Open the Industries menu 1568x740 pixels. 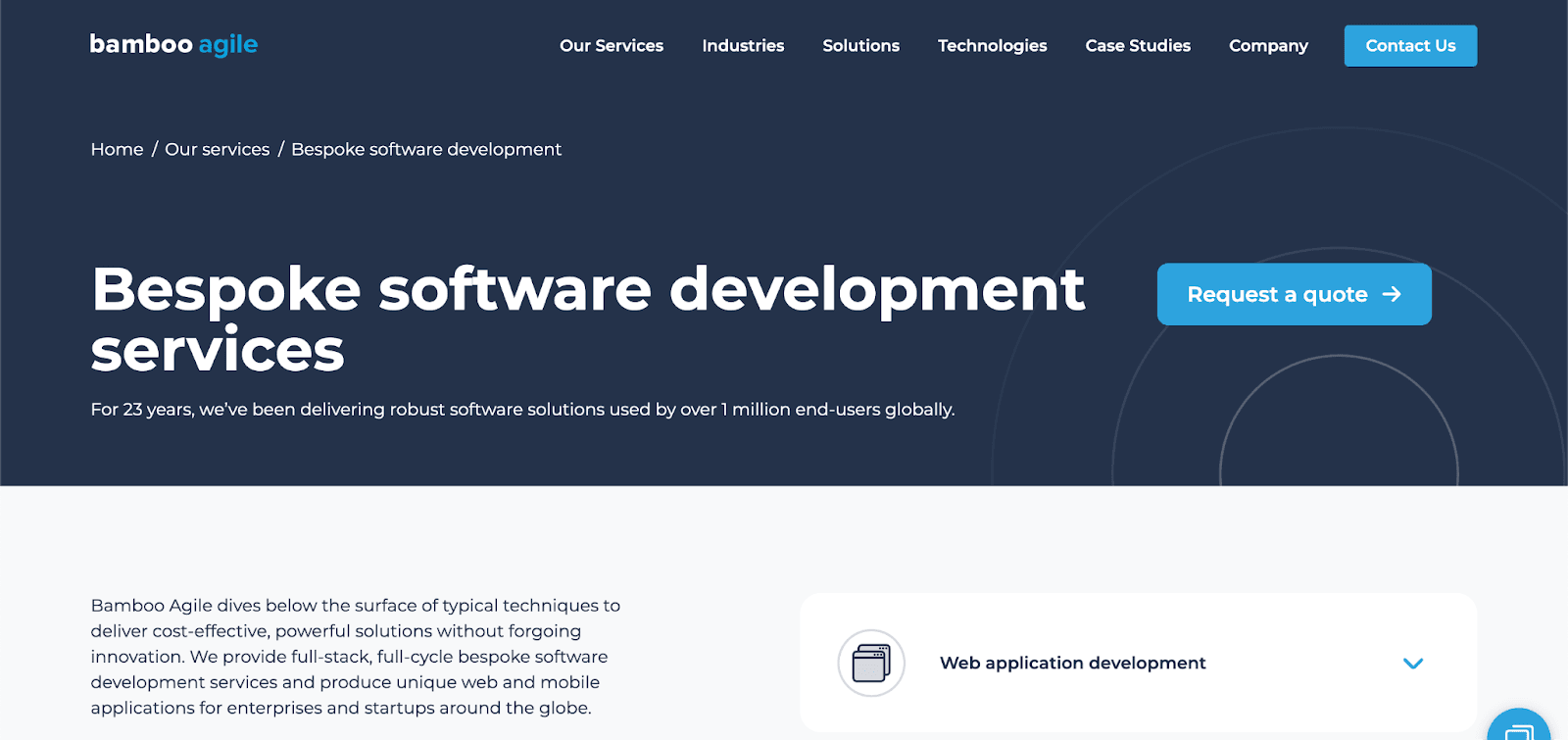tap(743, 45)
